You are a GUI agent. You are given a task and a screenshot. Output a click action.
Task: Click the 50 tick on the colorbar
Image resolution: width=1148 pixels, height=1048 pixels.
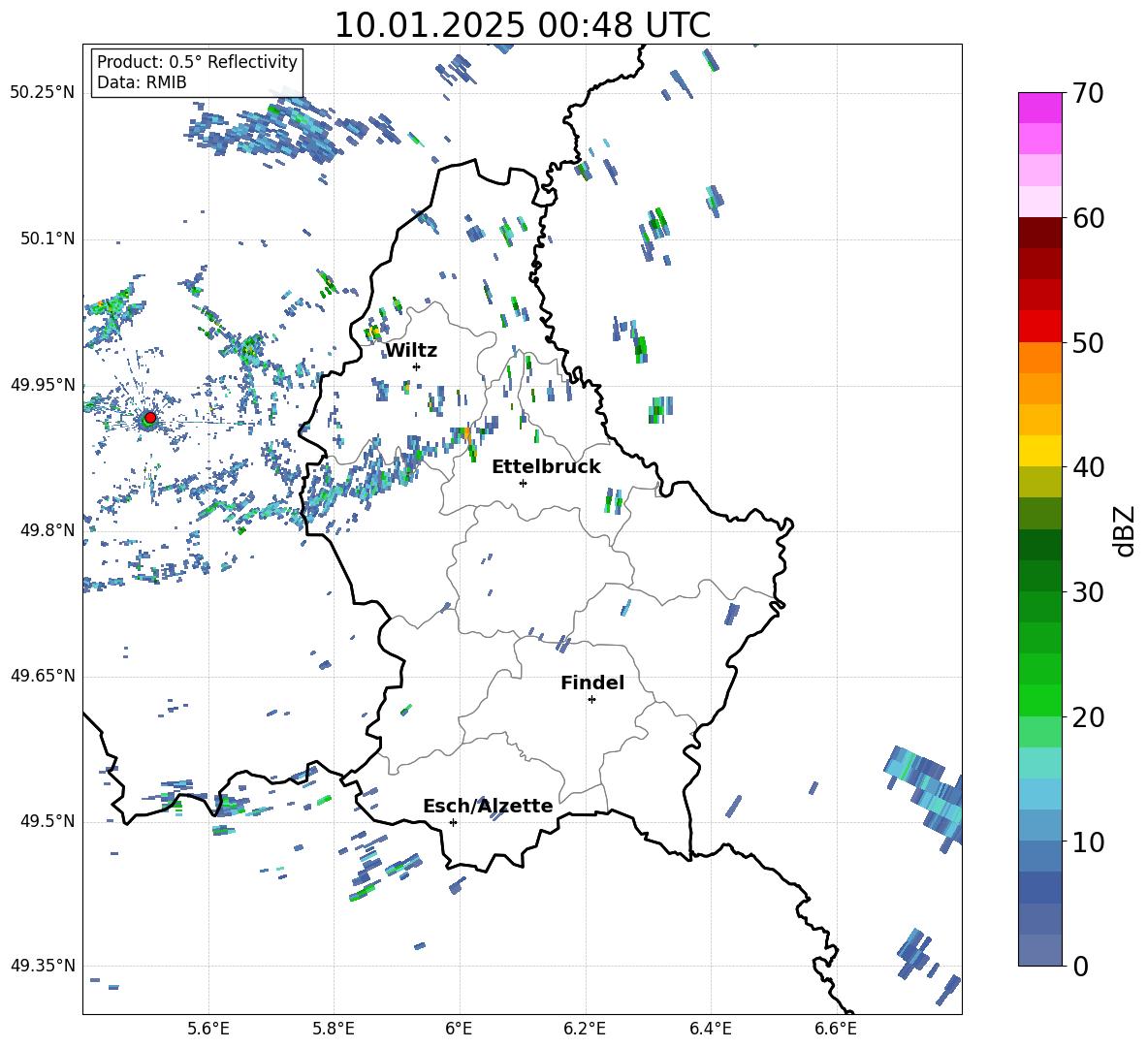pos(1088,342)
